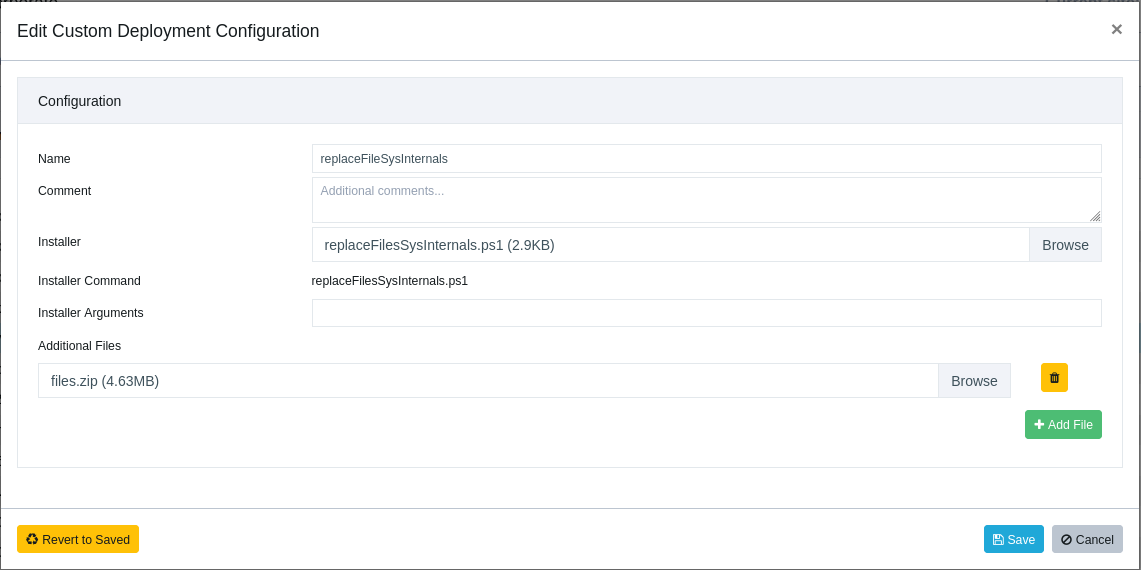Close the dialog with the X icon
The image size is (1141, 570).
(x=1116, y=29)
